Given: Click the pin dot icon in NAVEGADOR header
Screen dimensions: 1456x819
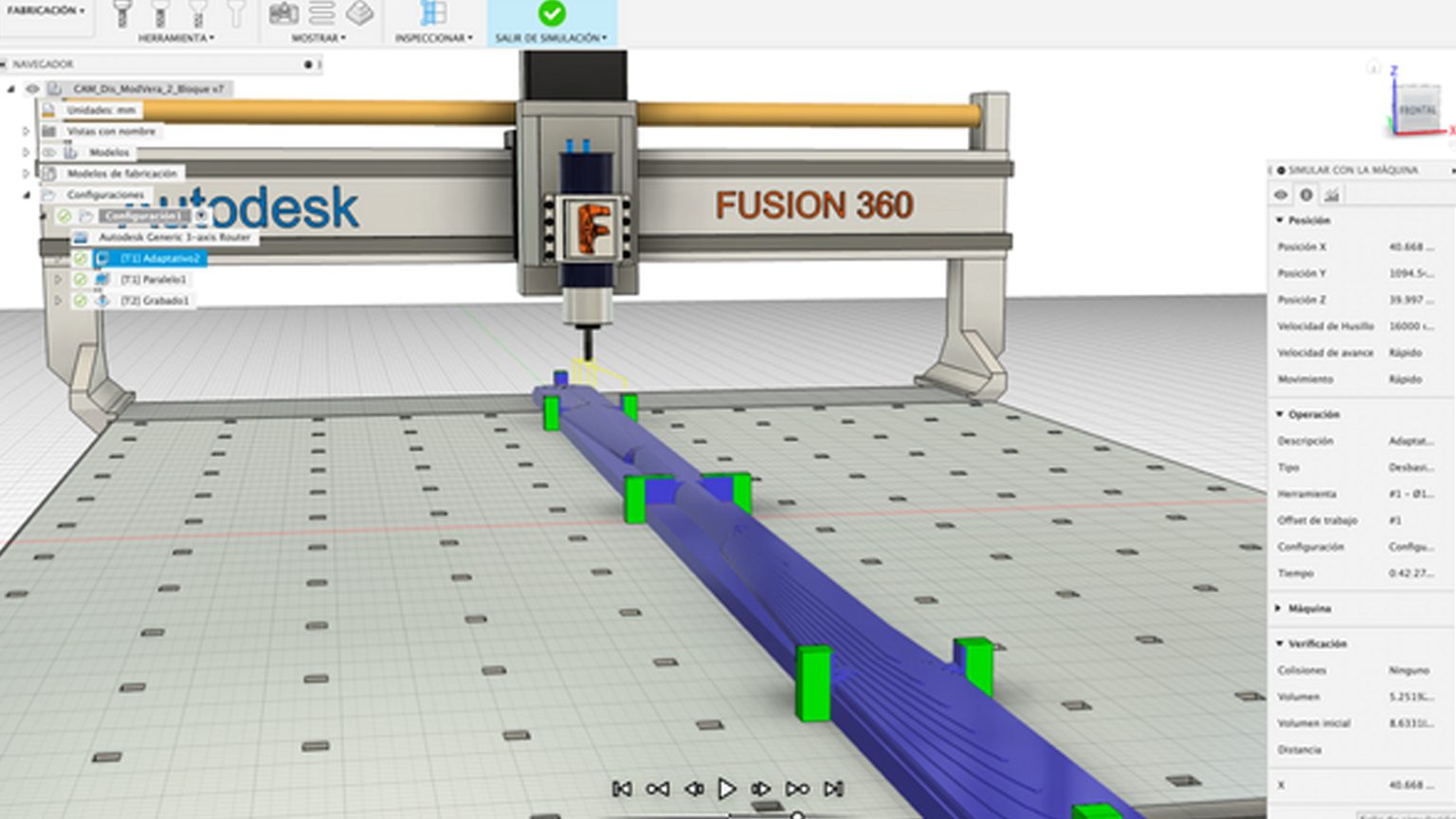Looking at the screenshot, I should pos(308,64).
